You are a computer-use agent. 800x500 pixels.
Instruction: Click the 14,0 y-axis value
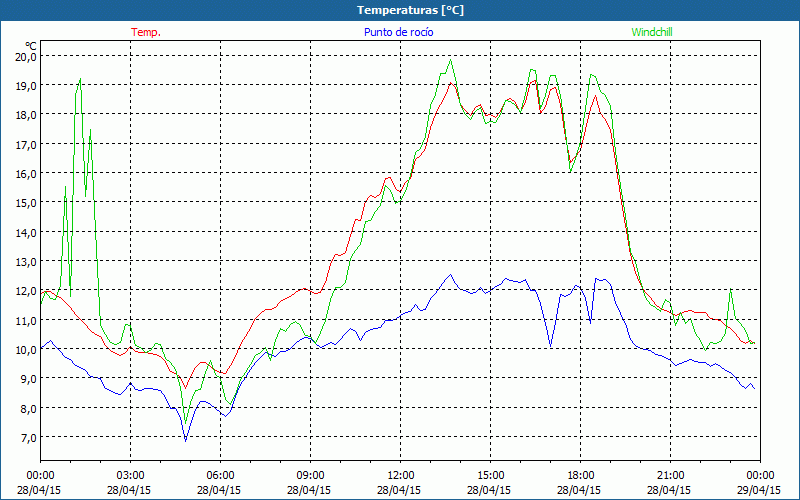pos(26,233)
